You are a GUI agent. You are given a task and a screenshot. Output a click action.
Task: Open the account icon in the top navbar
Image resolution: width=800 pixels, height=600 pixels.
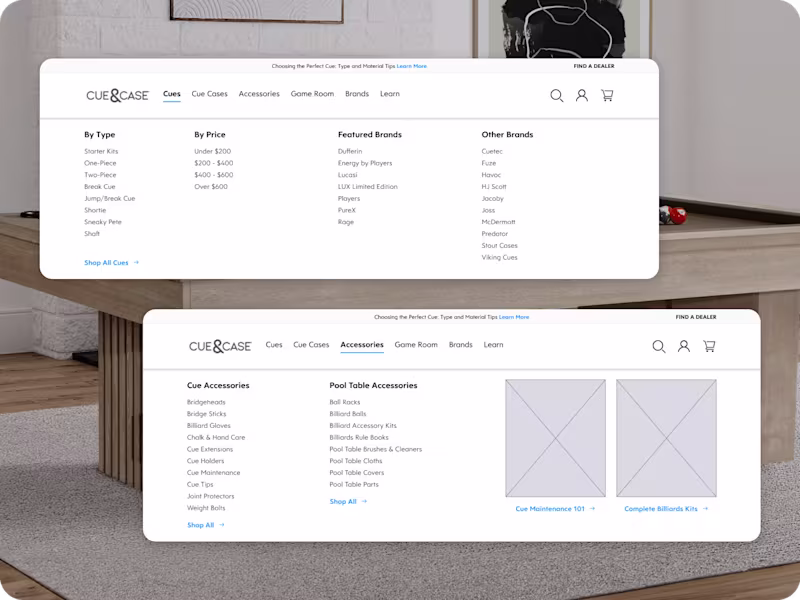click(583, 96)
